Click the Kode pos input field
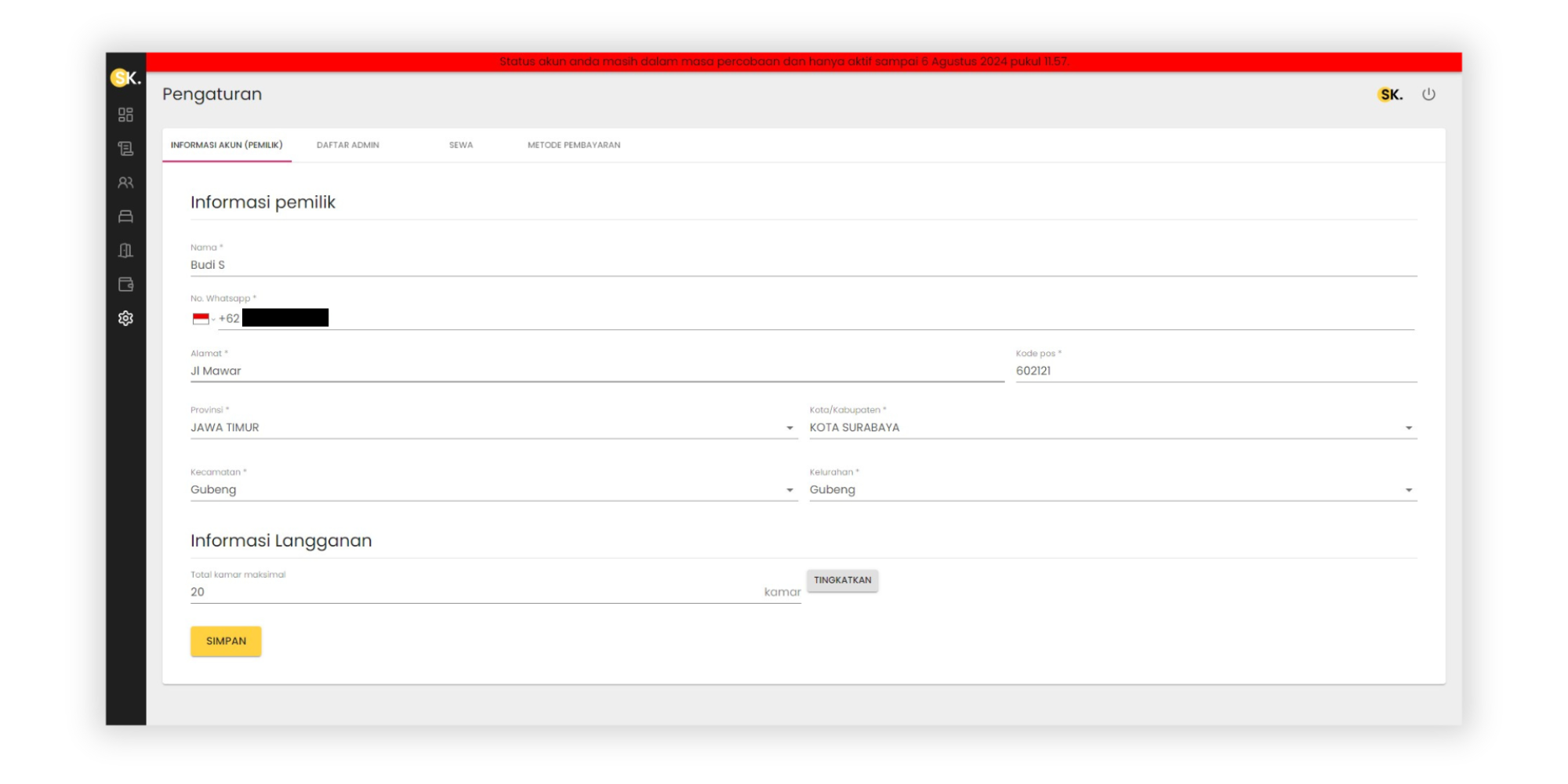Image resolution: width=1568 pixels, height=784 pixels. point(1215,371)
